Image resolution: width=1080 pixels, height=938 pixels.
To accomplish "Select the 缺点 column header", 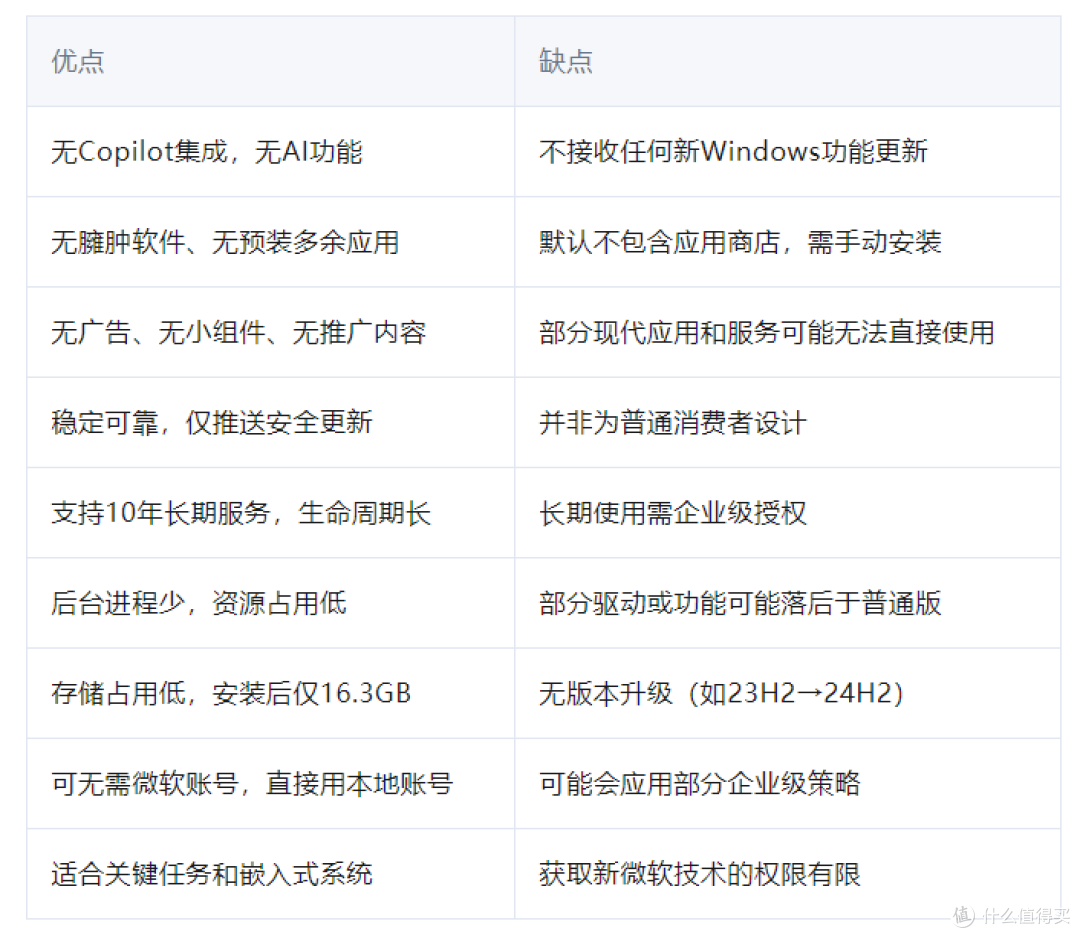I will coord(787,61).
